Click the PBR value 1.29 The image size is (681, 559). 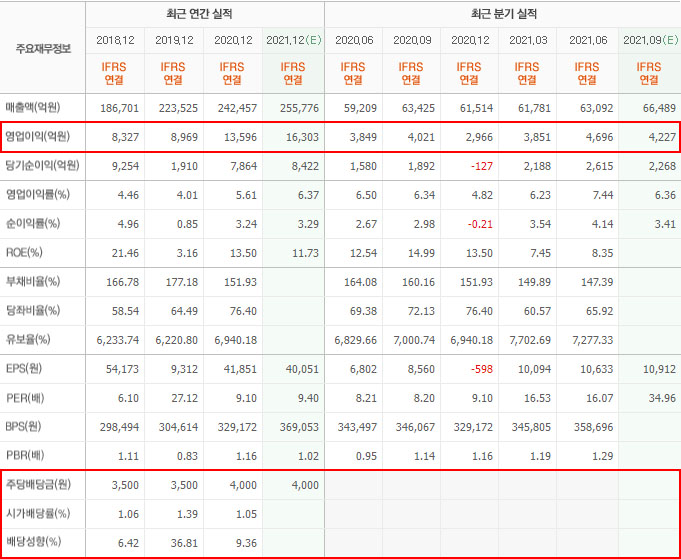pos(602,456)
